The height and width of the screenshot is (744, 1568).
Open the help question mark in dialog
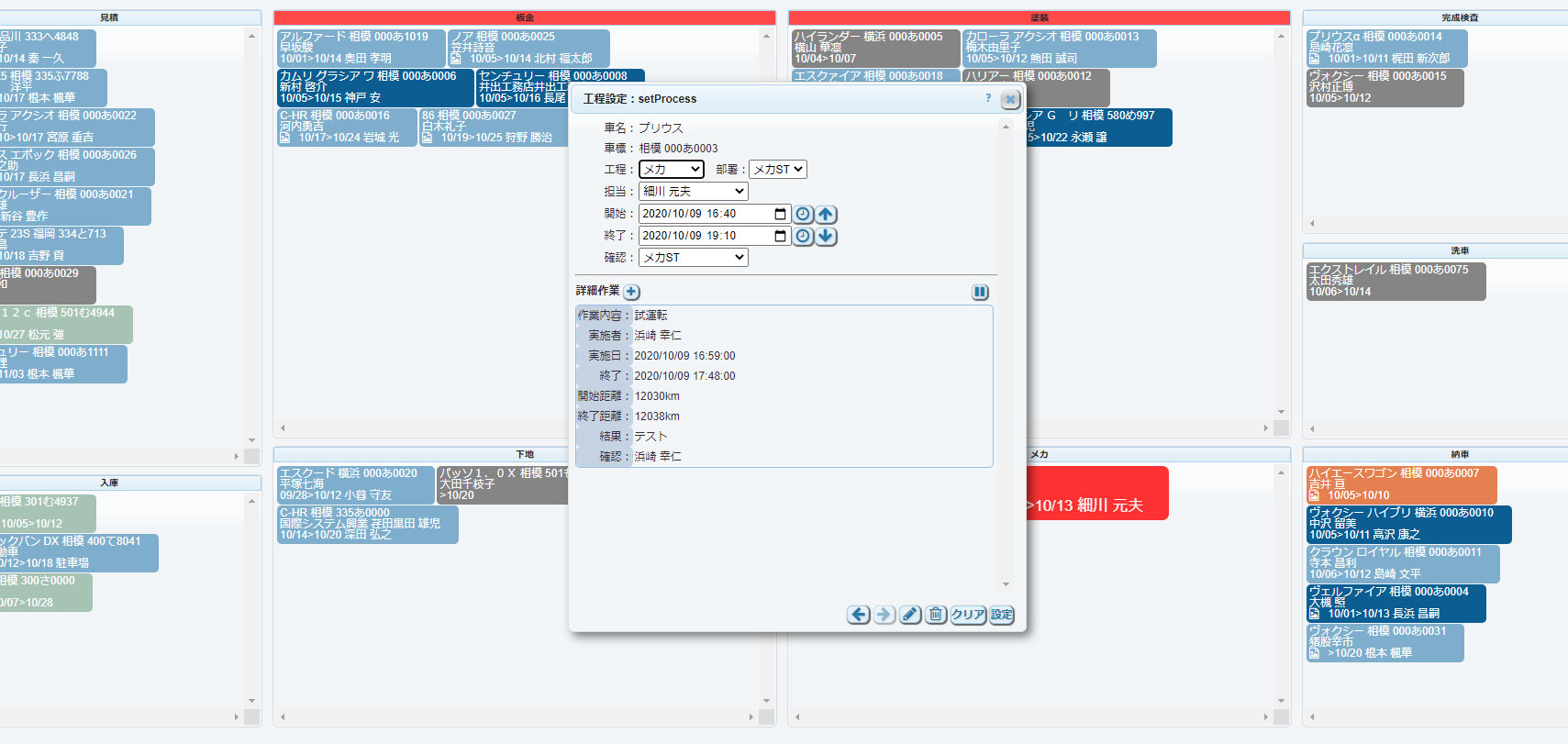(988, 98)
